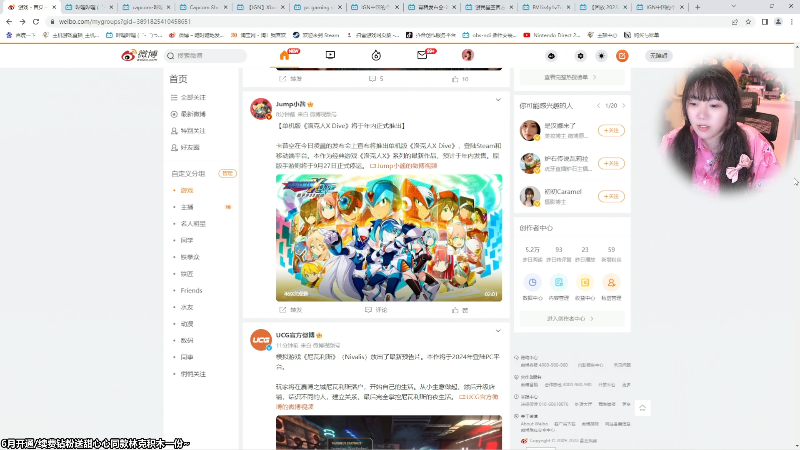The width and height of the screenshot is (800, 450).
Task: Click back-to-top arrow button
Action: tap(642, 408)
